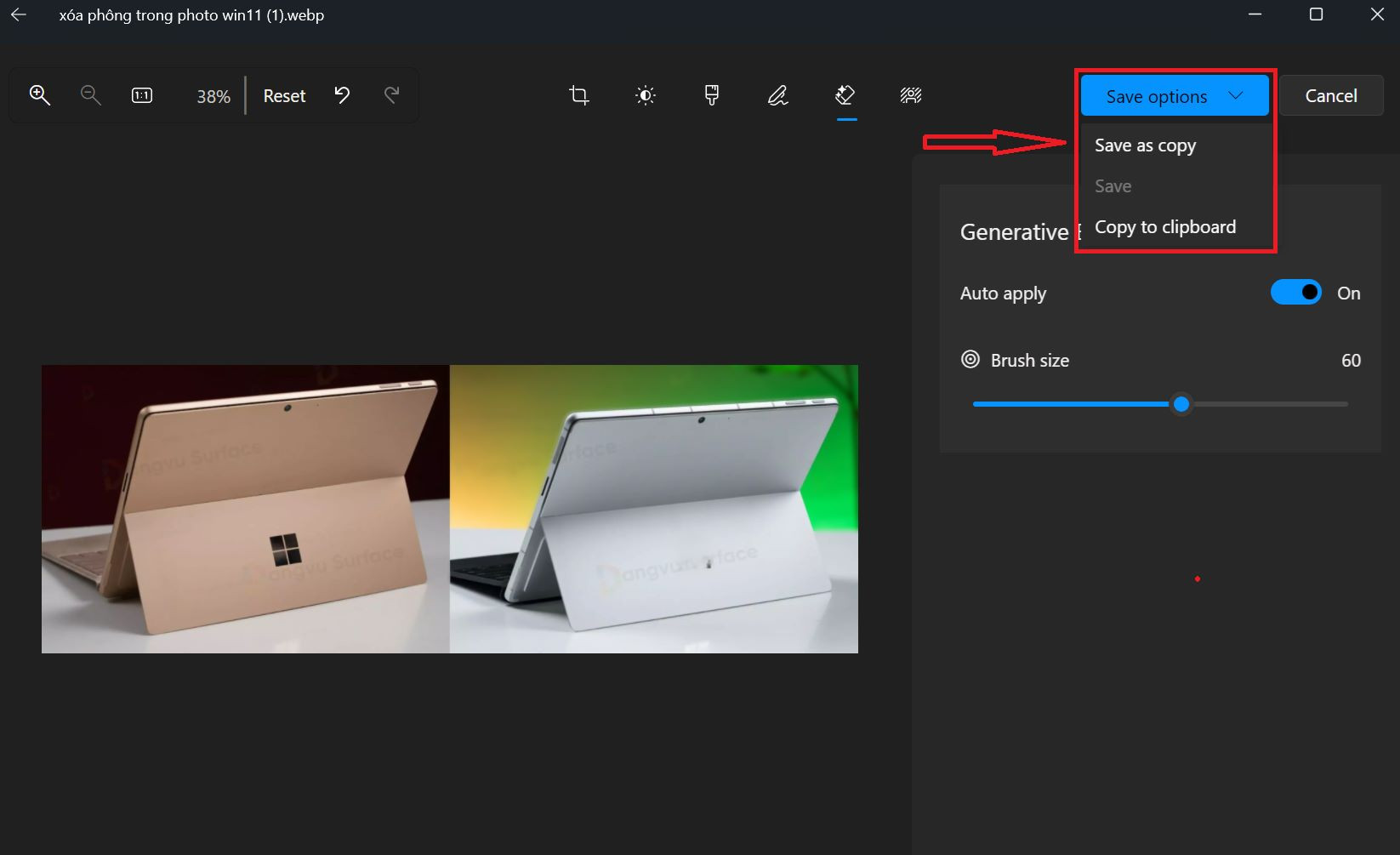
Task: Choose Copy to clipboard
Action: pyautogui.click(x=1164, y=226)
